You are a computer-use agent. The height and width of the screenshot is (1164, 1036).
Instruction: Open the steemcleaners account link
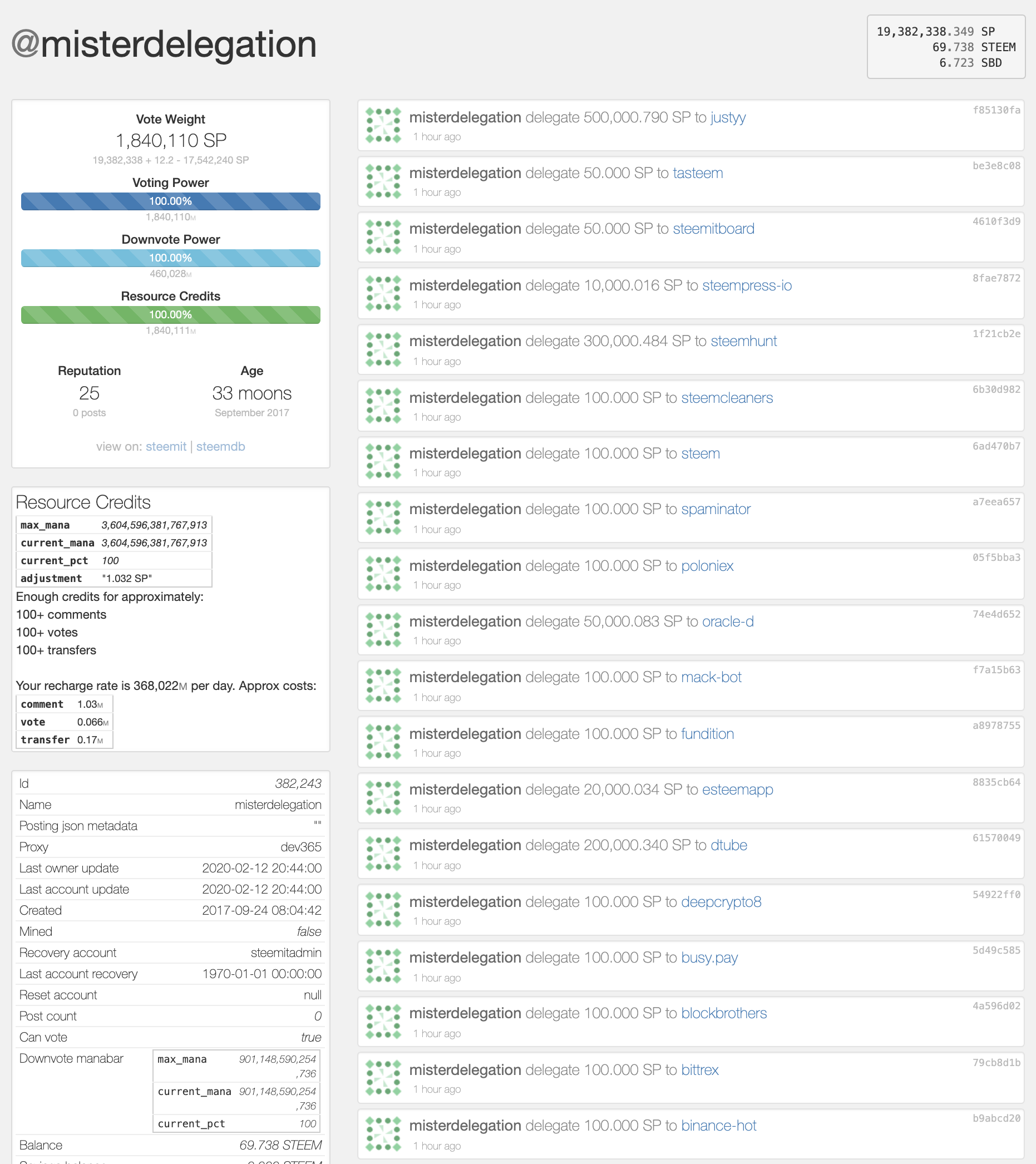[x=727, y=397]
